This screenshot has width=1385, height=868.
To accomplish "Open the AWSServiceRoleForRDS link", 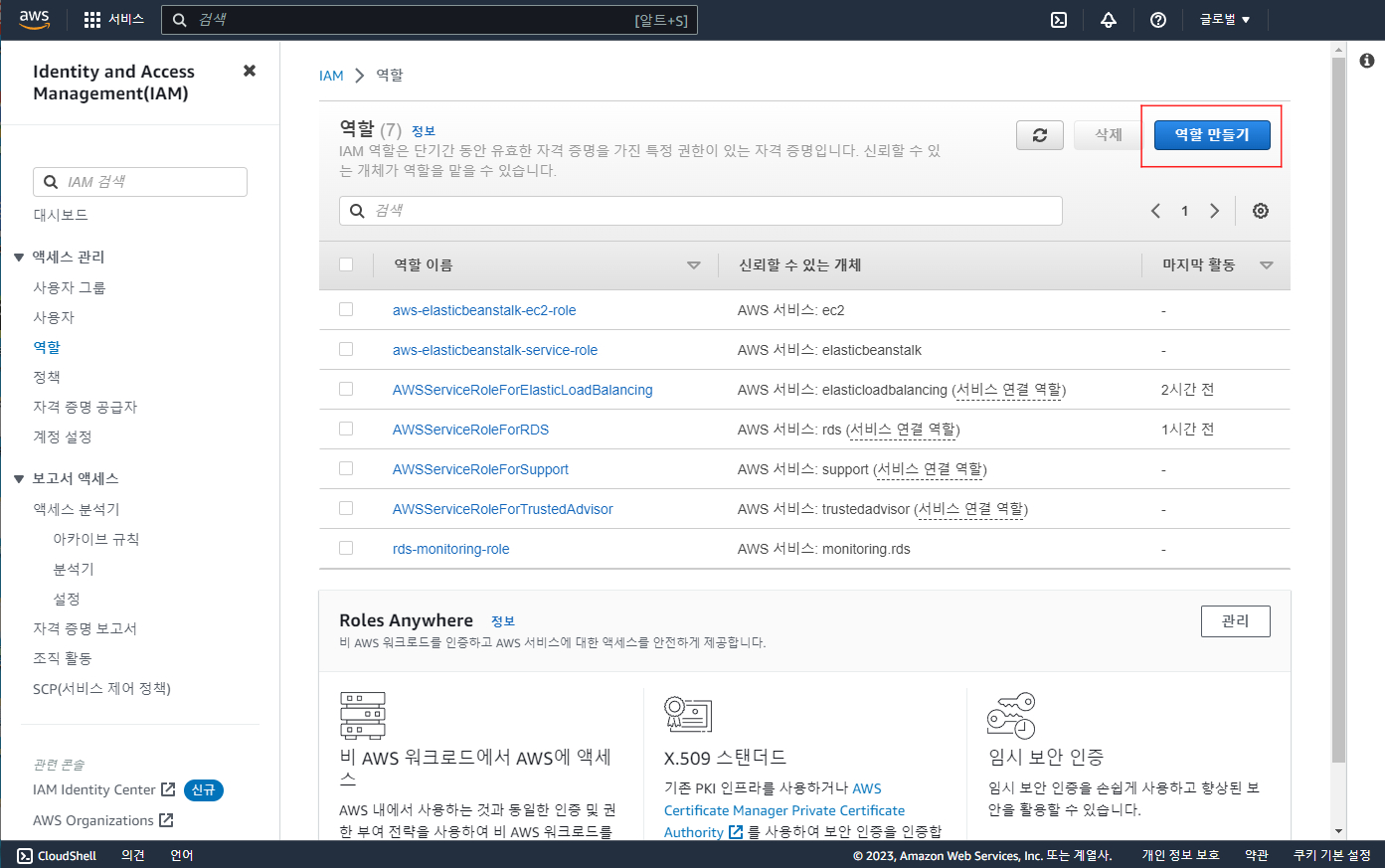I will click(470, 430).
